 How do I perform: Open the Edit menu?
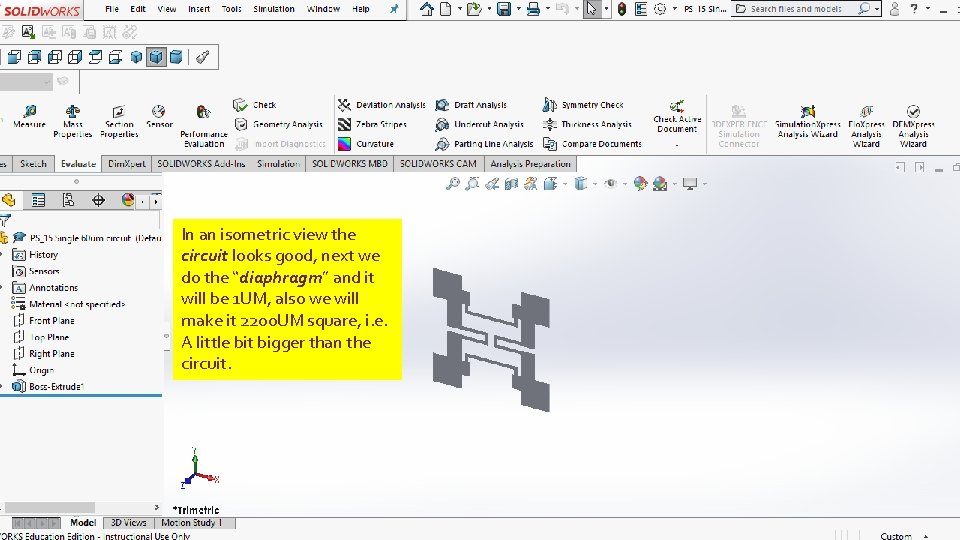click(x=138, y=9)
